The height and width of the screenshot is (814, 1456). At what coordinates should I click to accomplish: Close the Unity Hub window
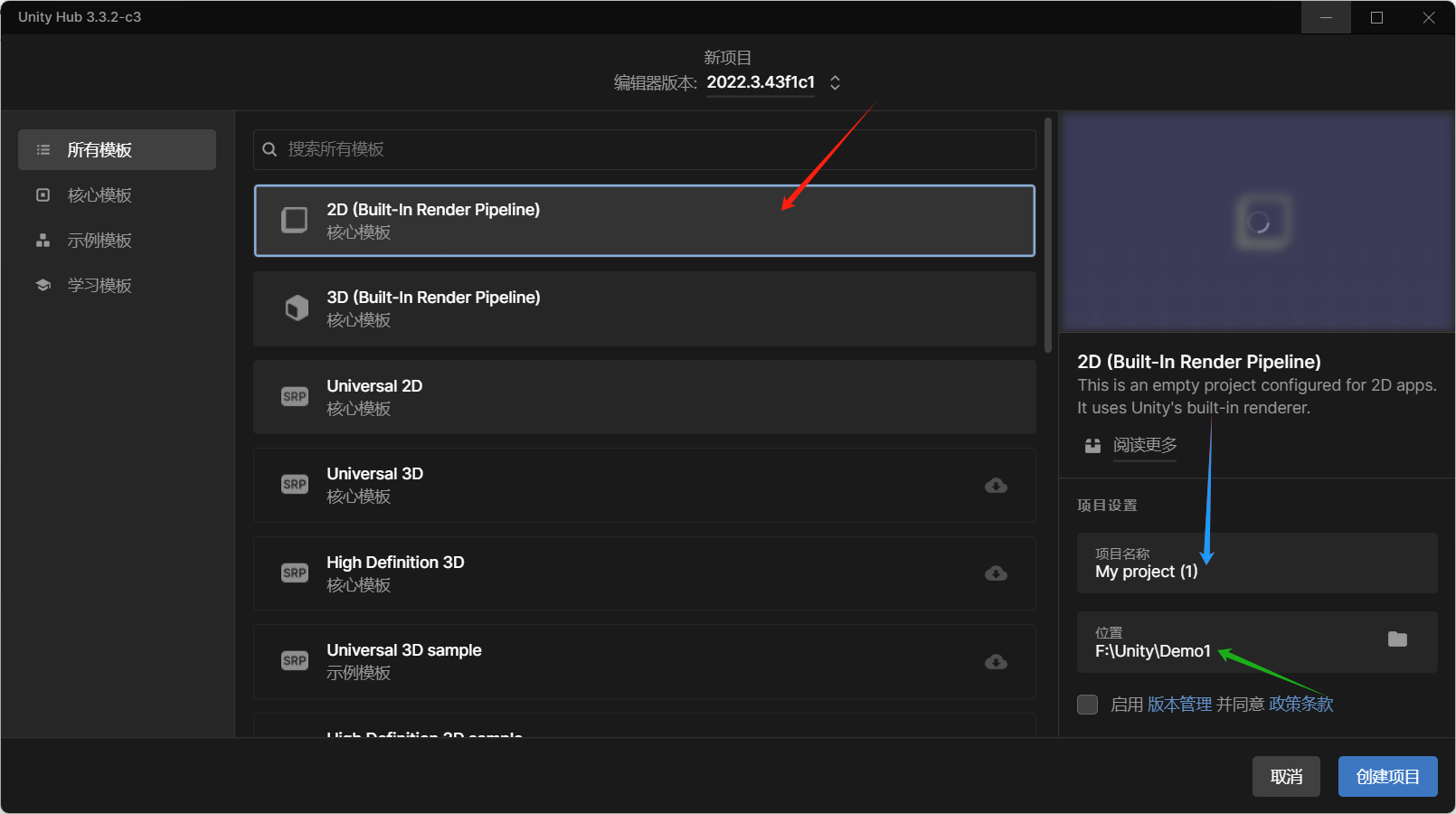click(1429, 17)
